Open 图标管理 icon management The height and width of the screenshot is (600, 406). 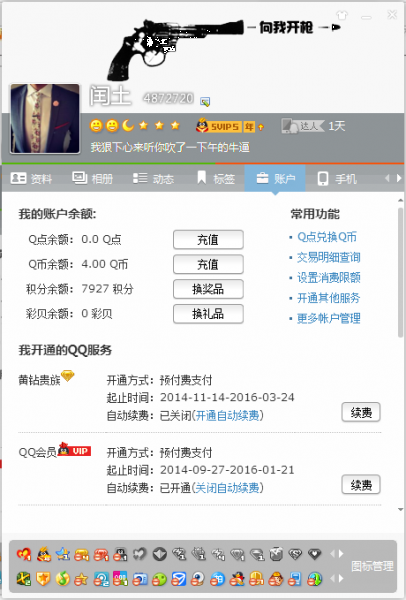(372, 566)
